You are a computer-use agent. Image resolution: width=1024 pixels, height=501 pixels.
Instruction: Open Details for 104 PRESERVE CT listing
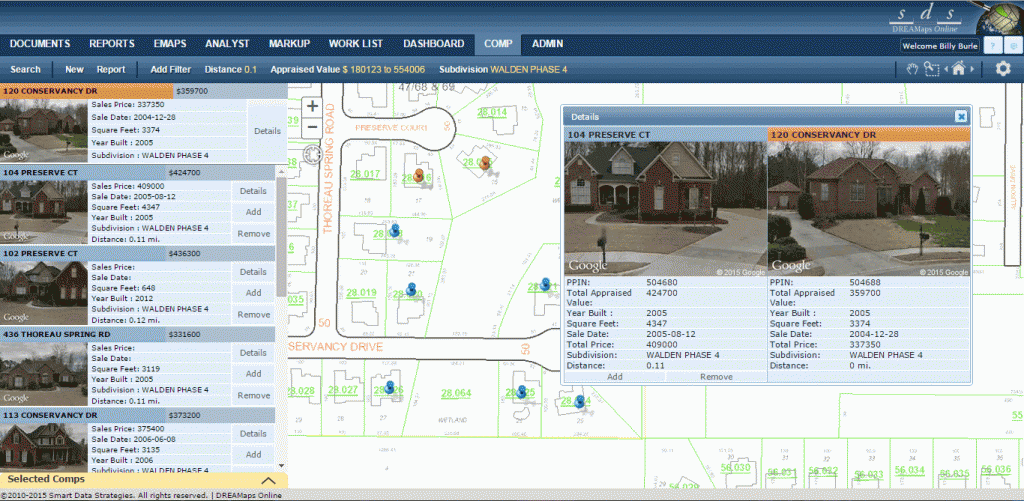pos(253,191)
